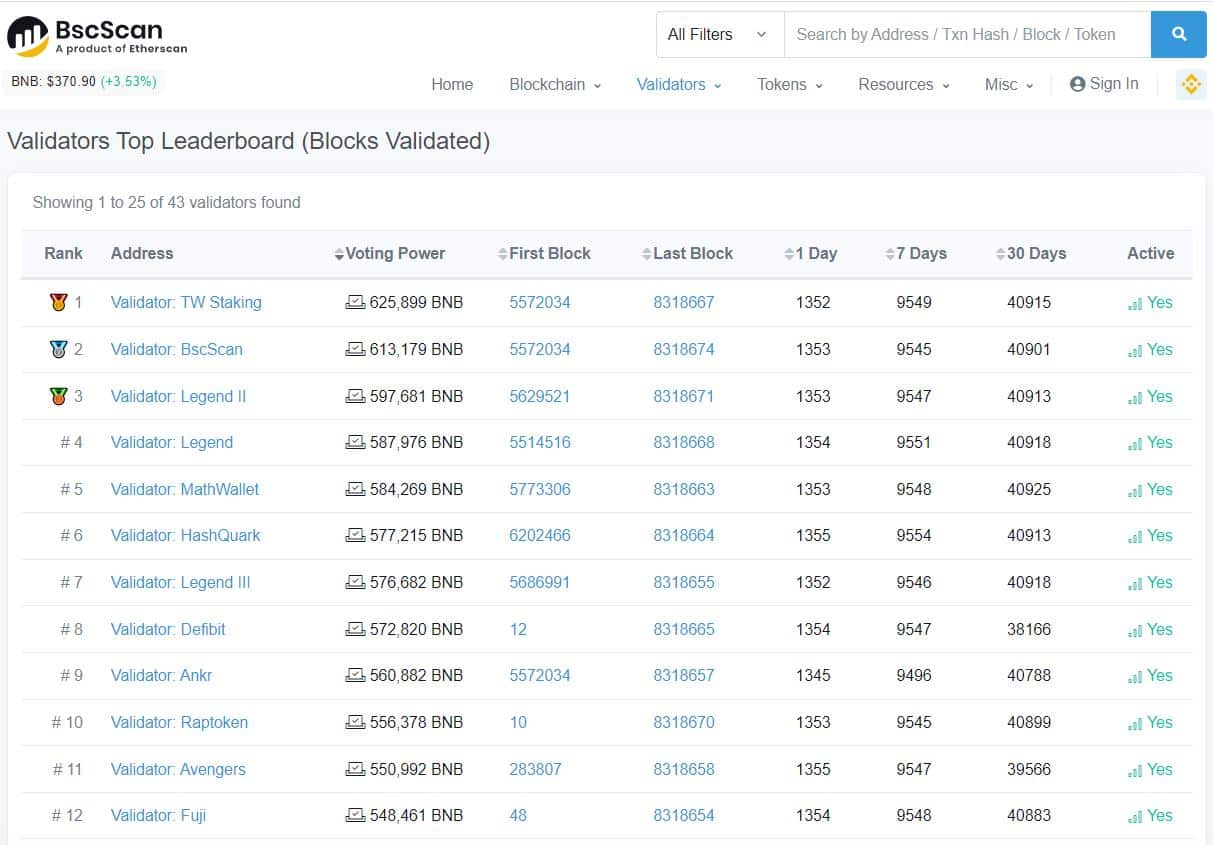Click the active signal icon in Avengers row
Image resolution: width=1213 pixels, height=845 pixels.
[x=1135, y=770]
